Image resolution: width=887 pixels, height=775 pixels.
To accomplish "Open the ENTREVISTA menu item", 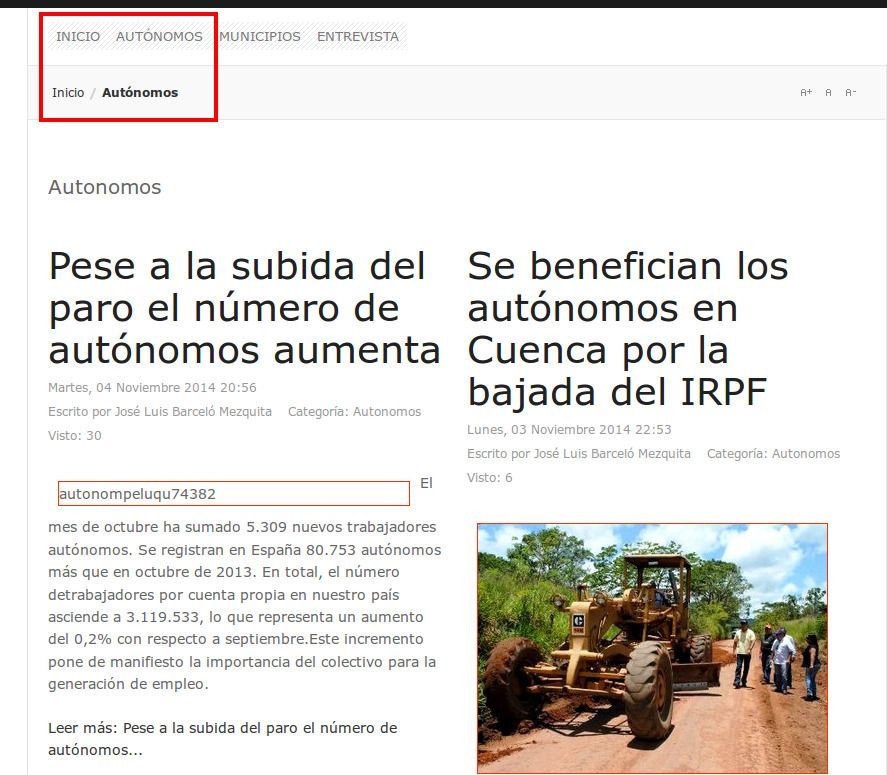I will 358,36.
